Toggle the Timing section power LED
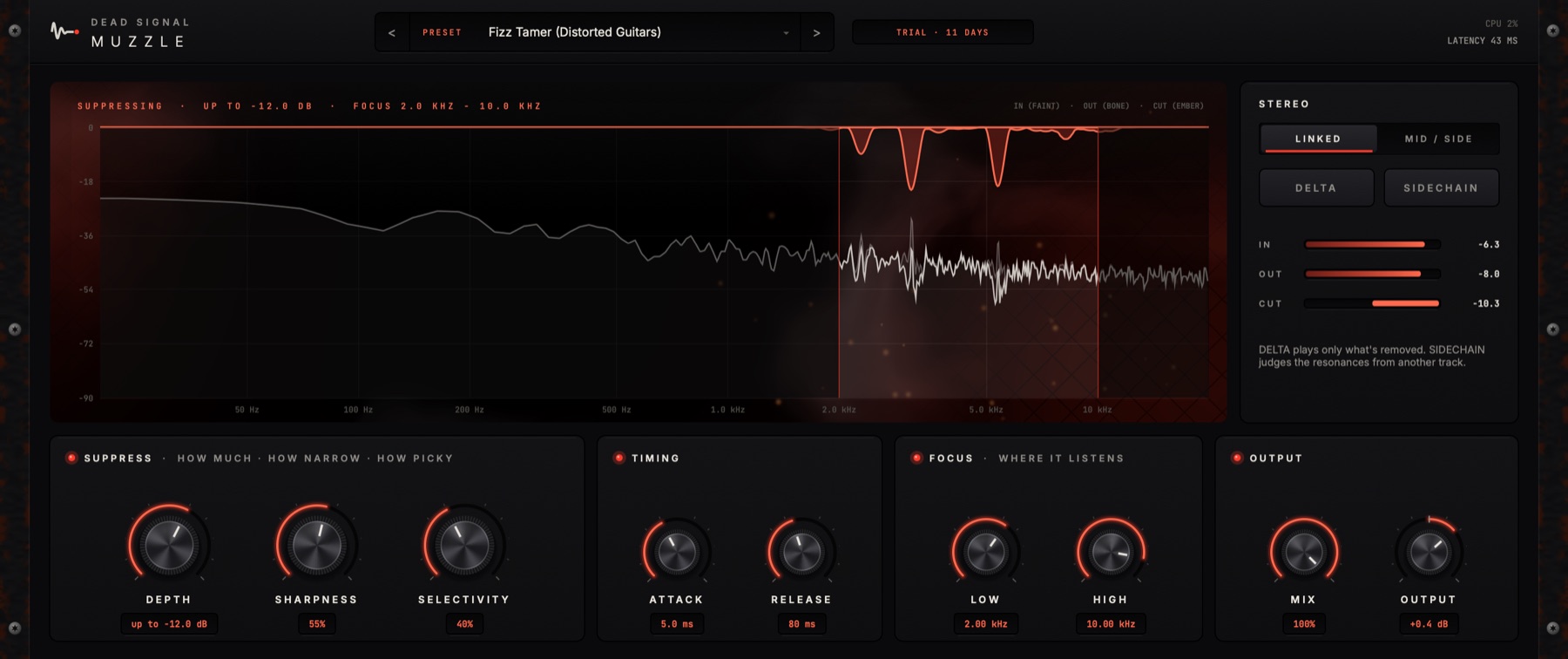The width and height of the screenshot is (1568, 659). coord(619,458)
